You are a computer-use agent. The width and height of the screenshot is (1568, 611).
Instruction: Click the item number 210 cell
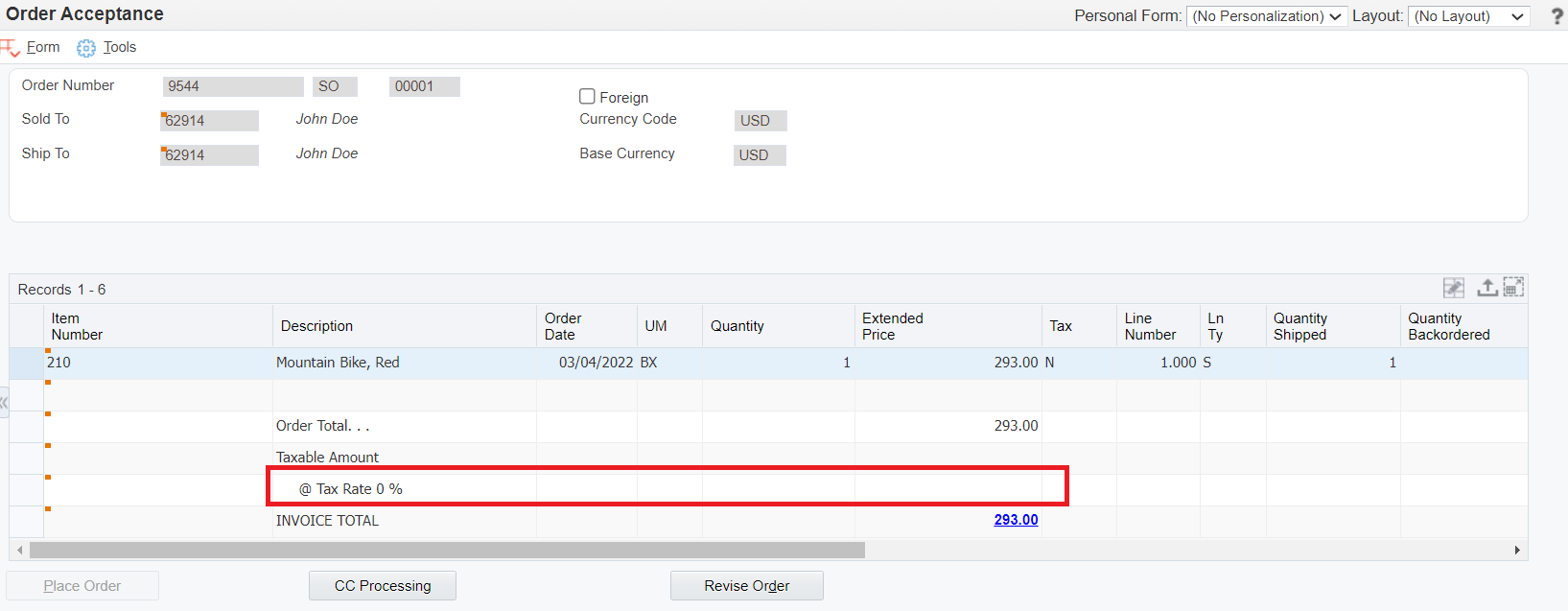click(158, 363)
